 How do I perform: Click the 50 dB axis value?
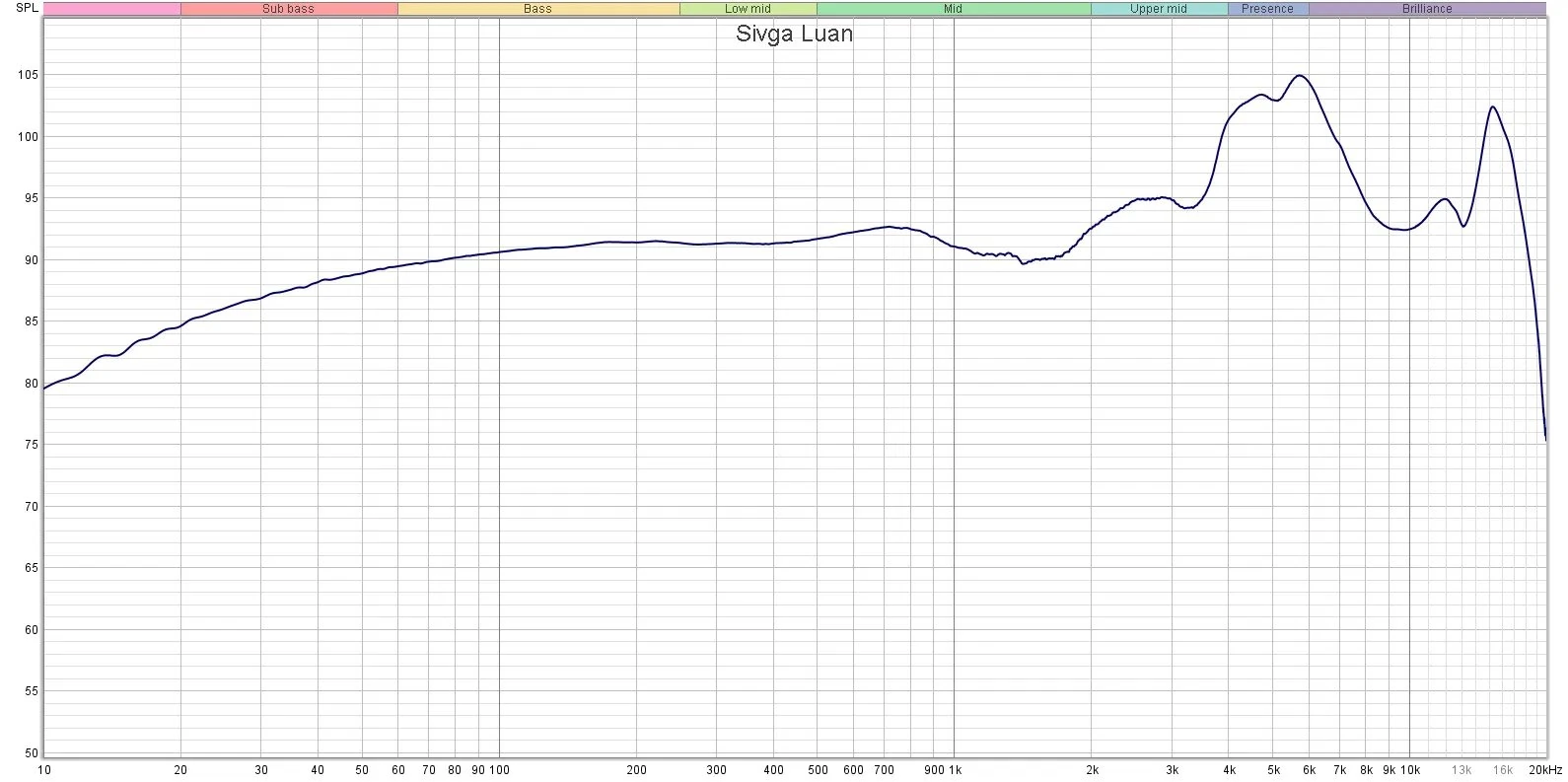pos(31,753)
